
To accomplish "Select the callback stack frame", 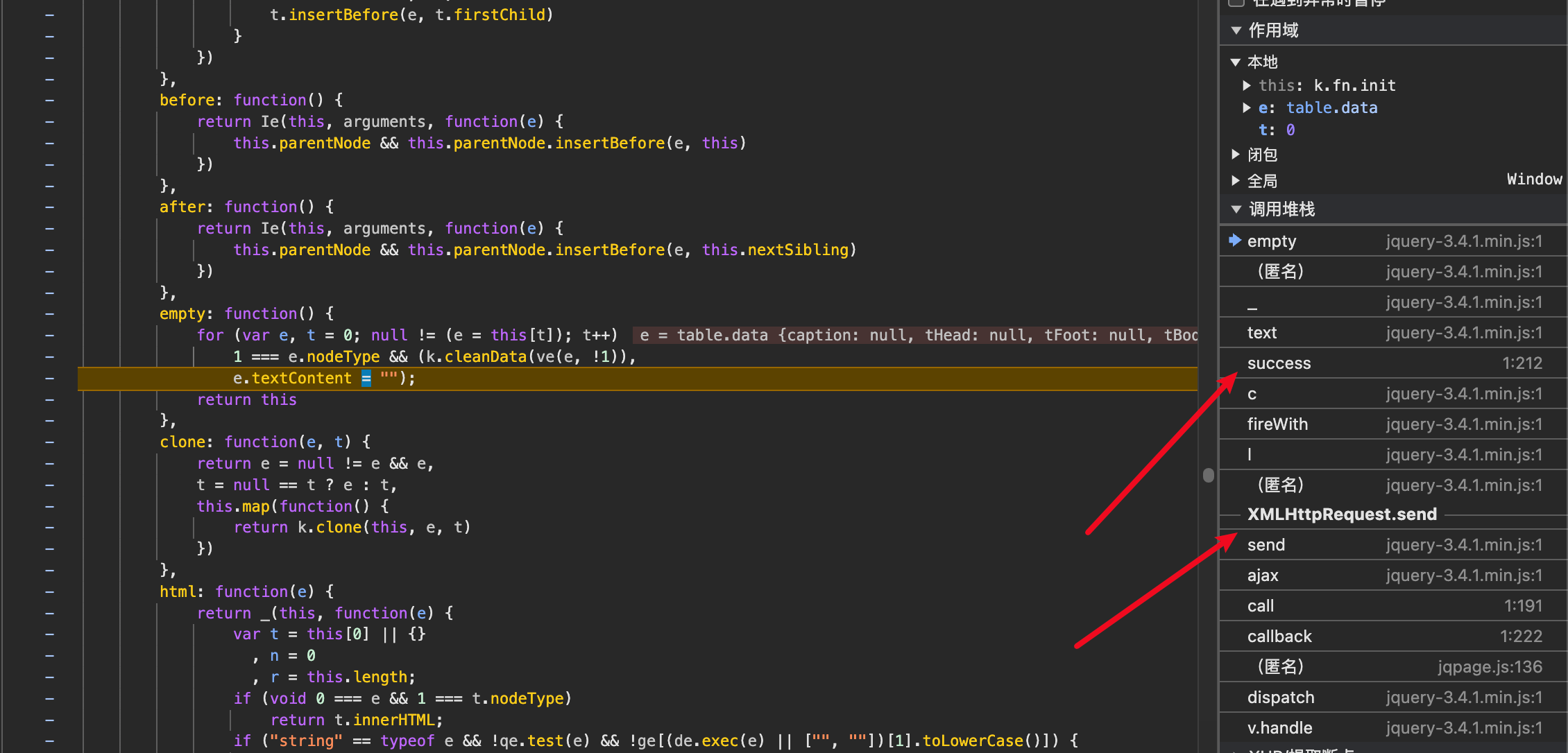I will (x=1279, y=637).
